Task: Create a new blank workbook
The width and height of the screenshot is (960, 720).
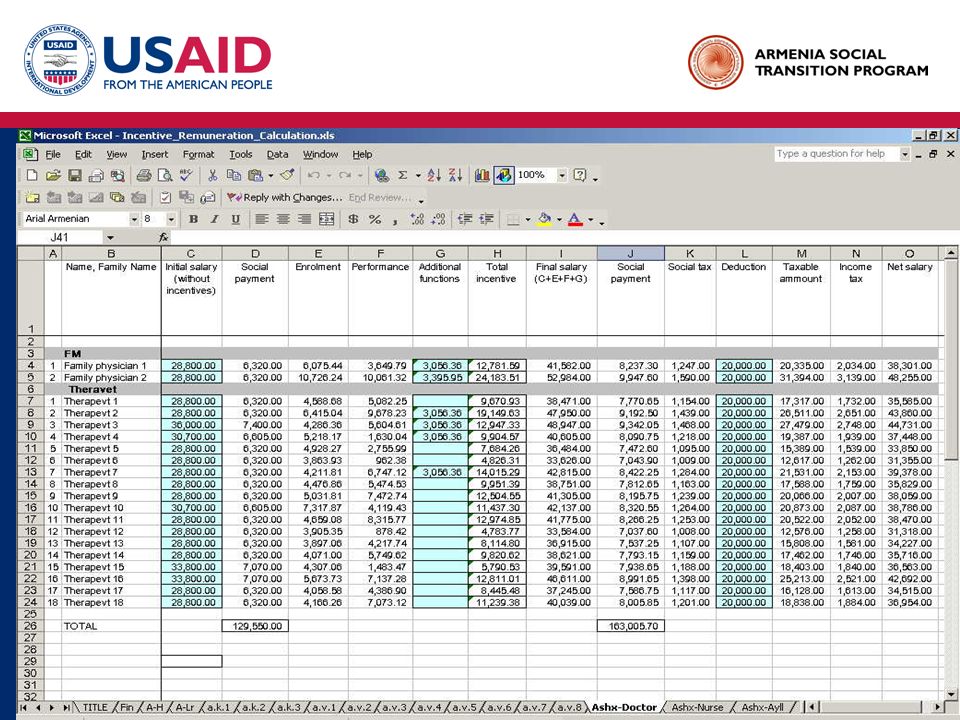Action: 32,176
